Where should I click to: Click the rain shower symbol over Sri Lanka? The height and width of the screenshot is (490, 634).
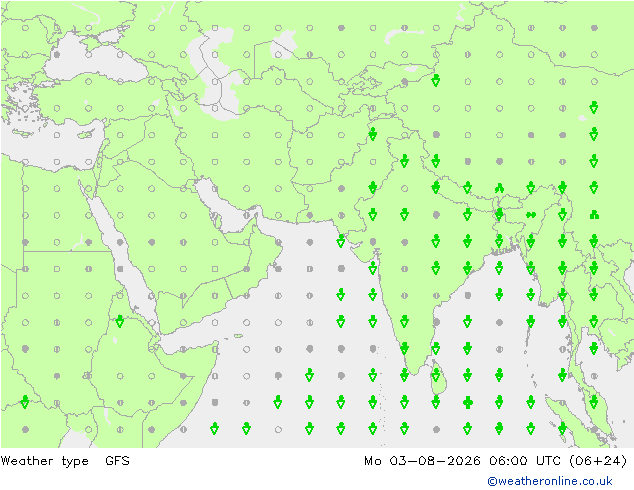[436, 376]
